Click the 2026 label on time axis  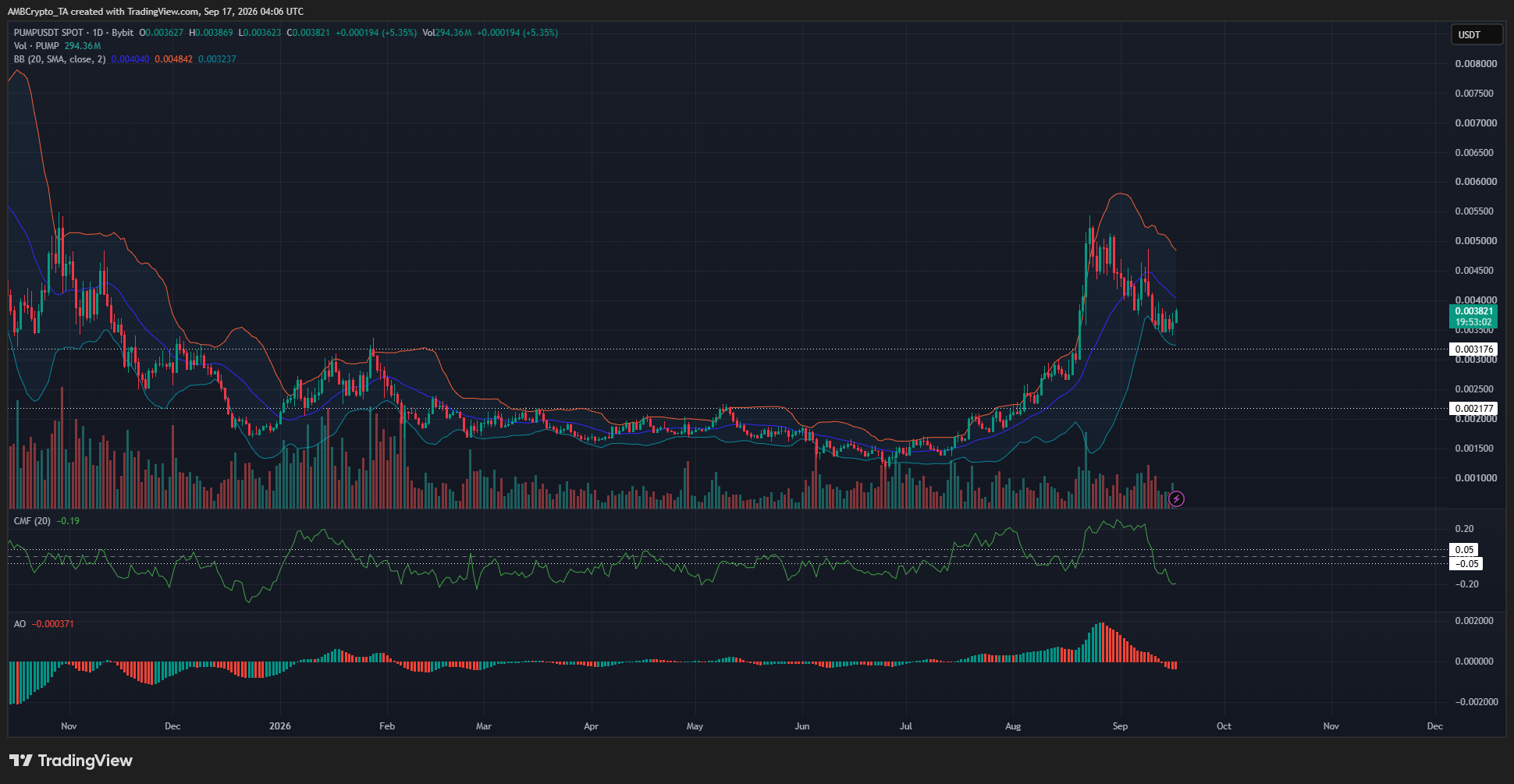coord(279,726)
